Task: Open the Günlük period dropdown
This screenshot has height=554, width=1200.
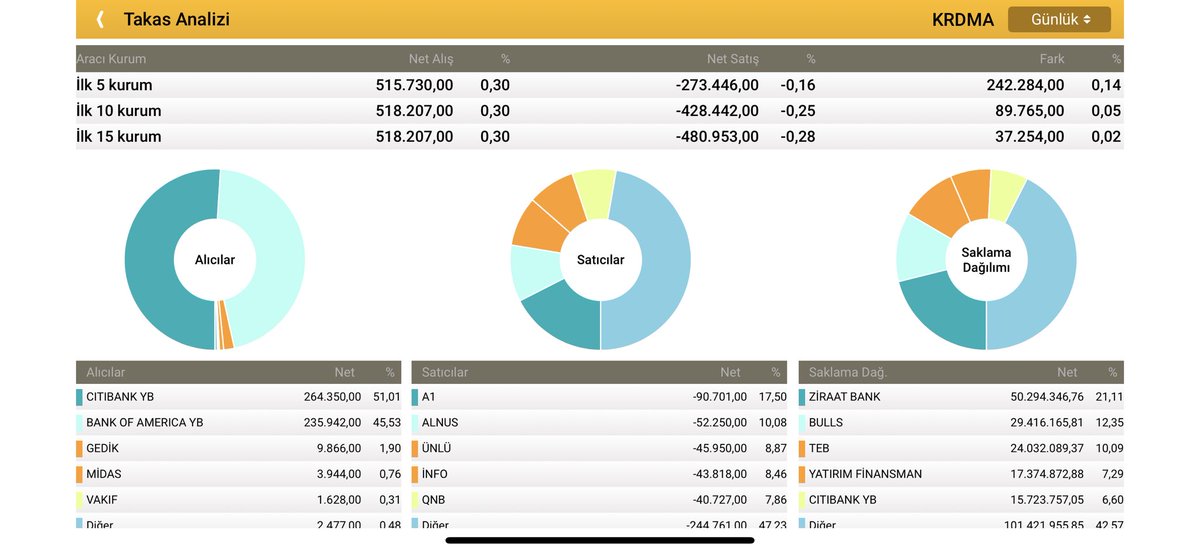Action: 1059,19
